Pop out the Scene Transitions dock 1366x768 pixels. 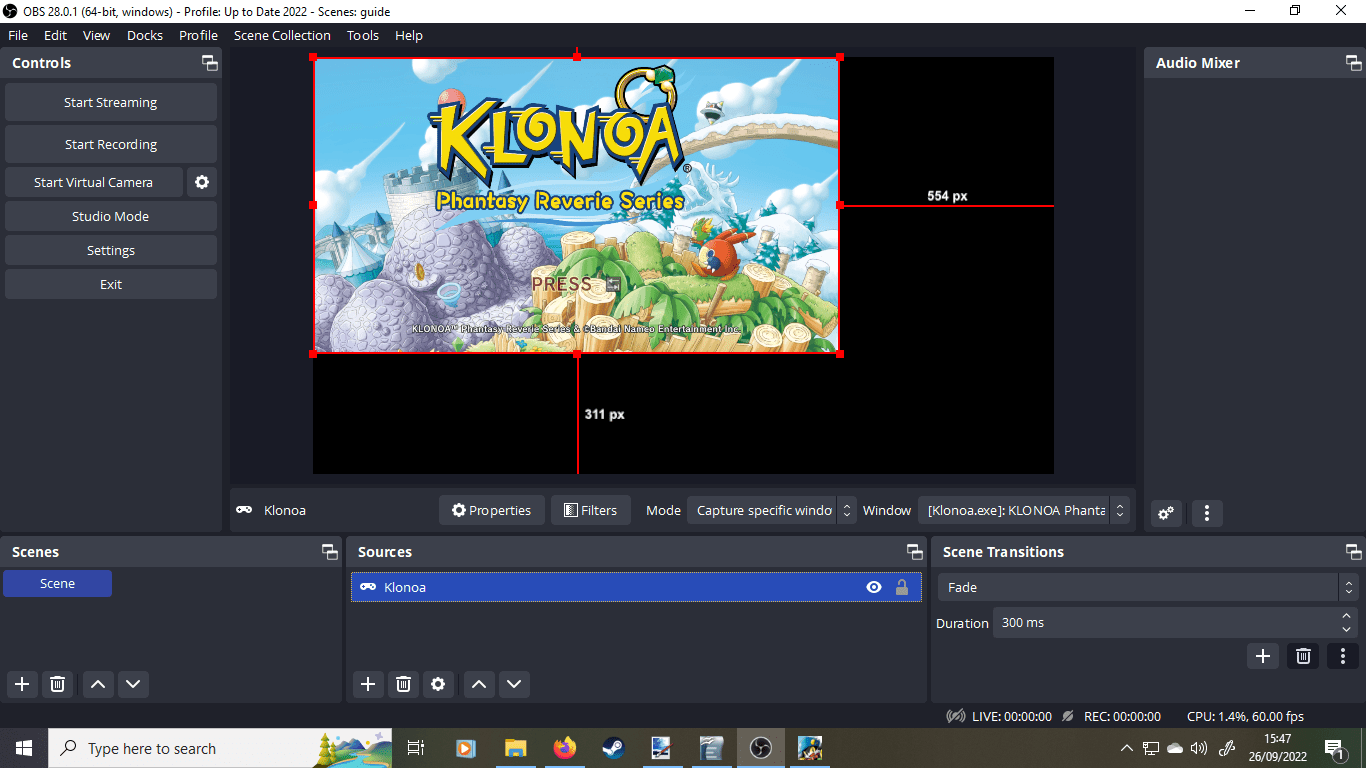(1354, 552)
